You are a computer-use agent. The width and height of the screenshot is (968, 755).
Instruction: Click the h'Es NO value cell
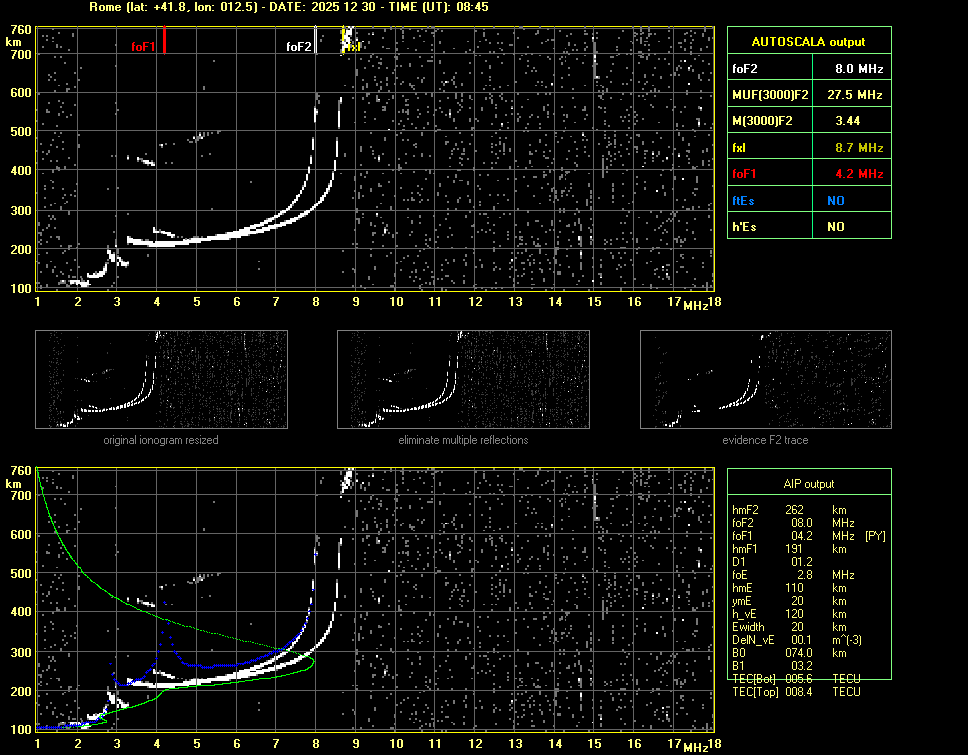click(835, 227)
